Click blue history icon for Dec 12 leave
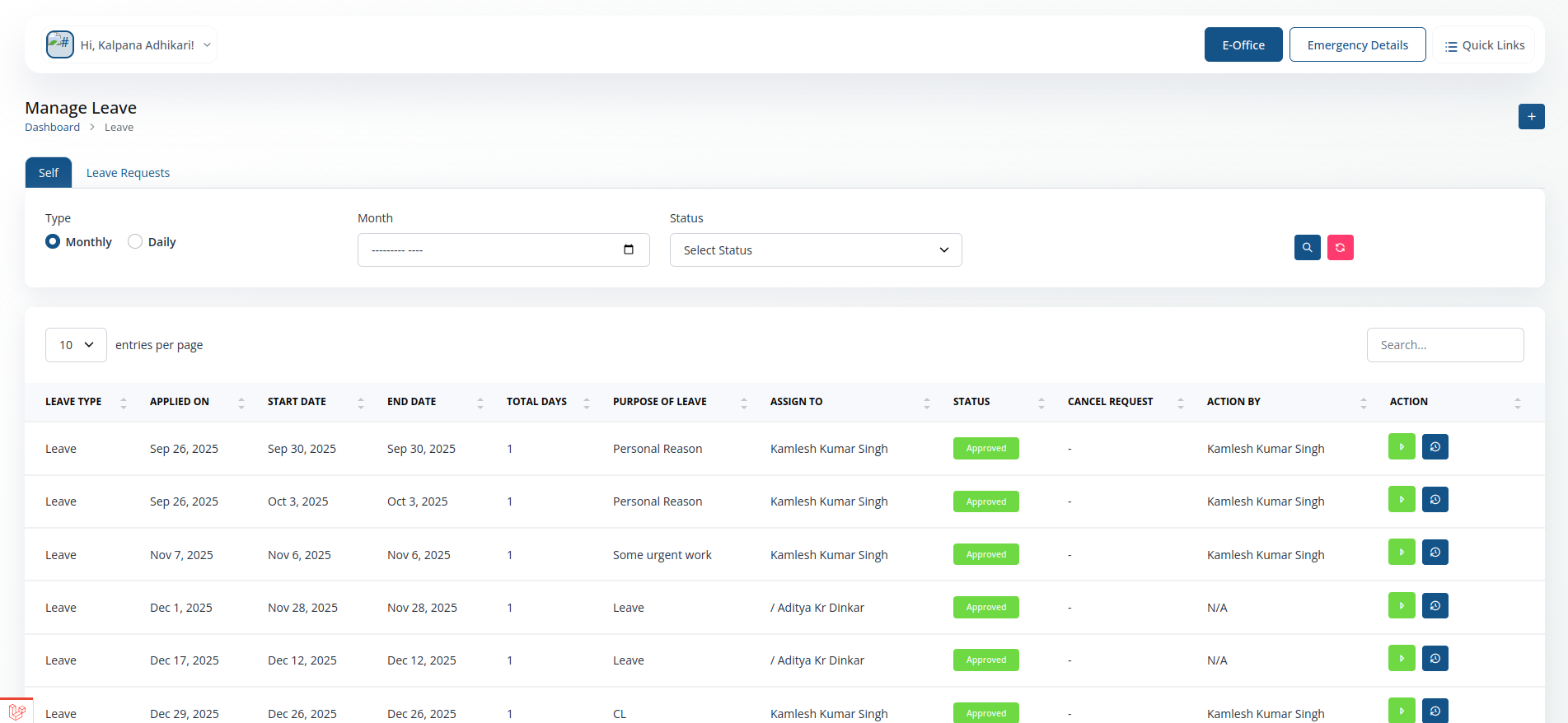This screenshot has width=1568, height=723. [1435, 658]
